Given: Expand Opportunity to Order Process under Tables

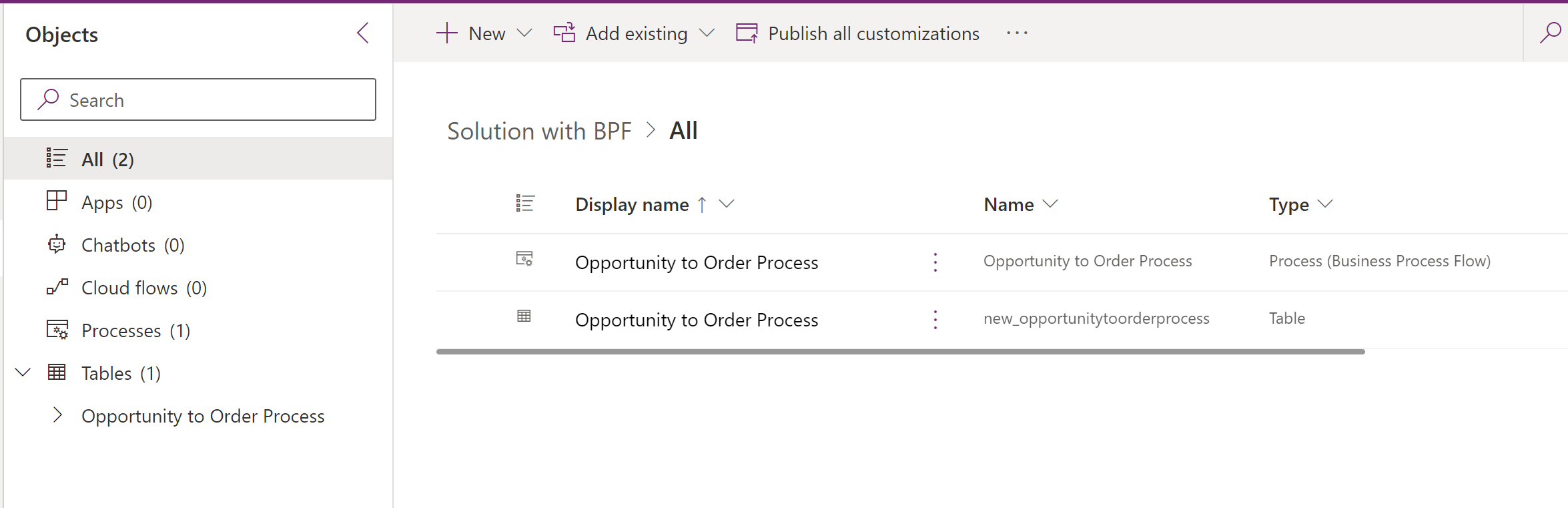Looking at the screenshot, I should pos(57,415).
